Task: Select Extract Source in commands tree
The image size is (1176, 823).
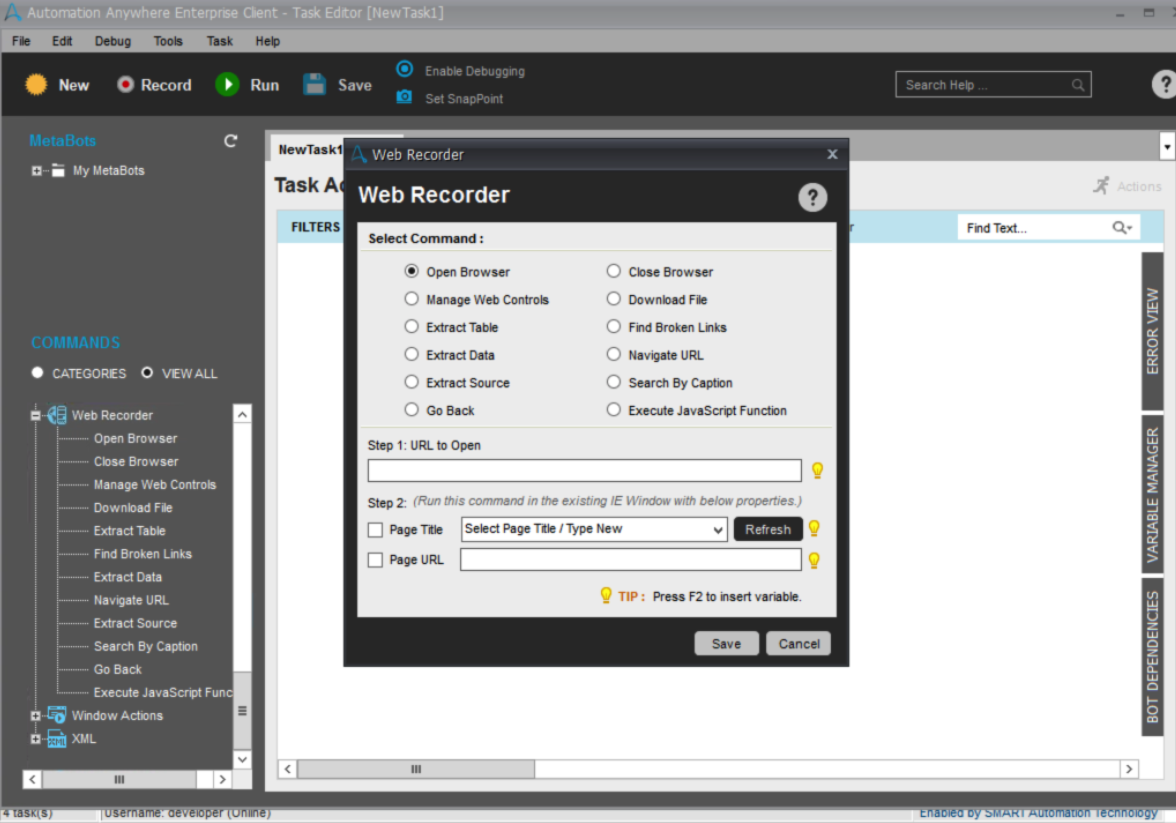Action: (135, 623)
